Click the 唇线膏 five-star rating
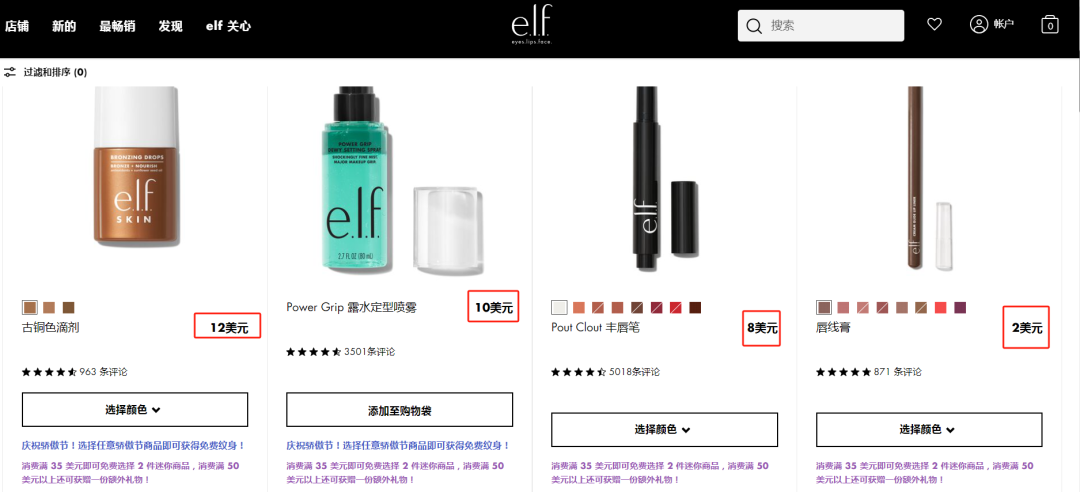This screenshot has width=1080, height=492. (843, 372)
